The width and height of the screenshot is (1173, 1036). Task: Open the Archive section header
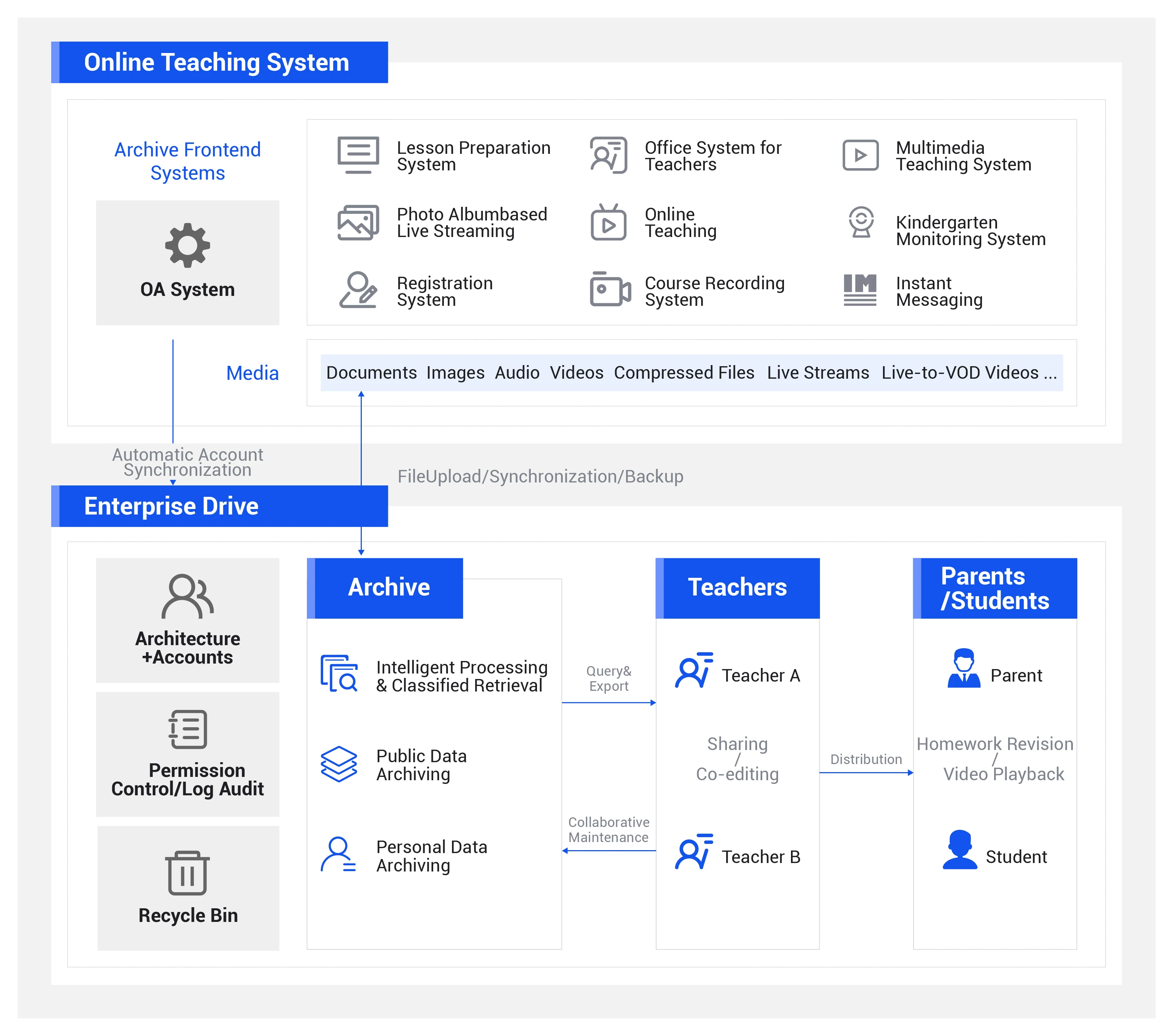click(x=389, y=588)
